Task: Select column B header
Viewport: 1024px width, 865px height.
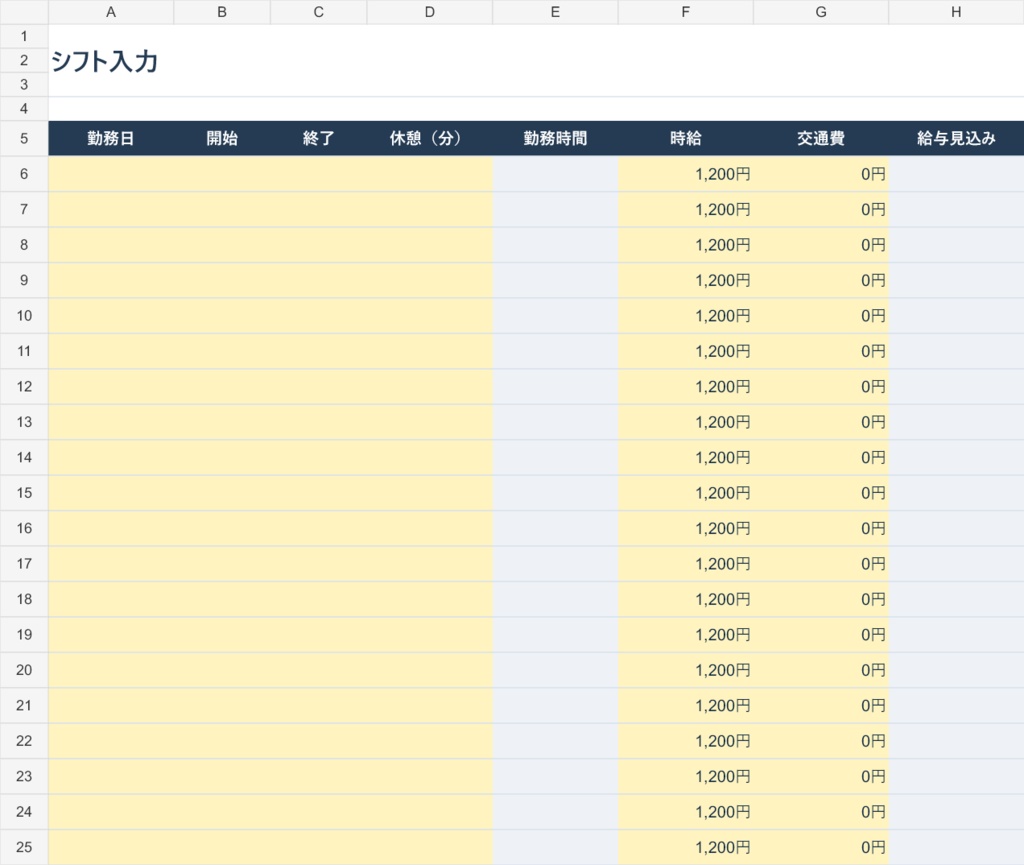Action: [222, 12]
